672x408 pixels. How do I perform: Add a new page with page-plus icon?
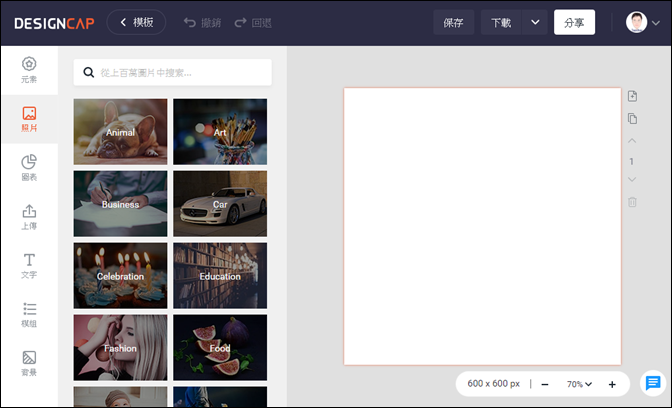click(632, 96)
